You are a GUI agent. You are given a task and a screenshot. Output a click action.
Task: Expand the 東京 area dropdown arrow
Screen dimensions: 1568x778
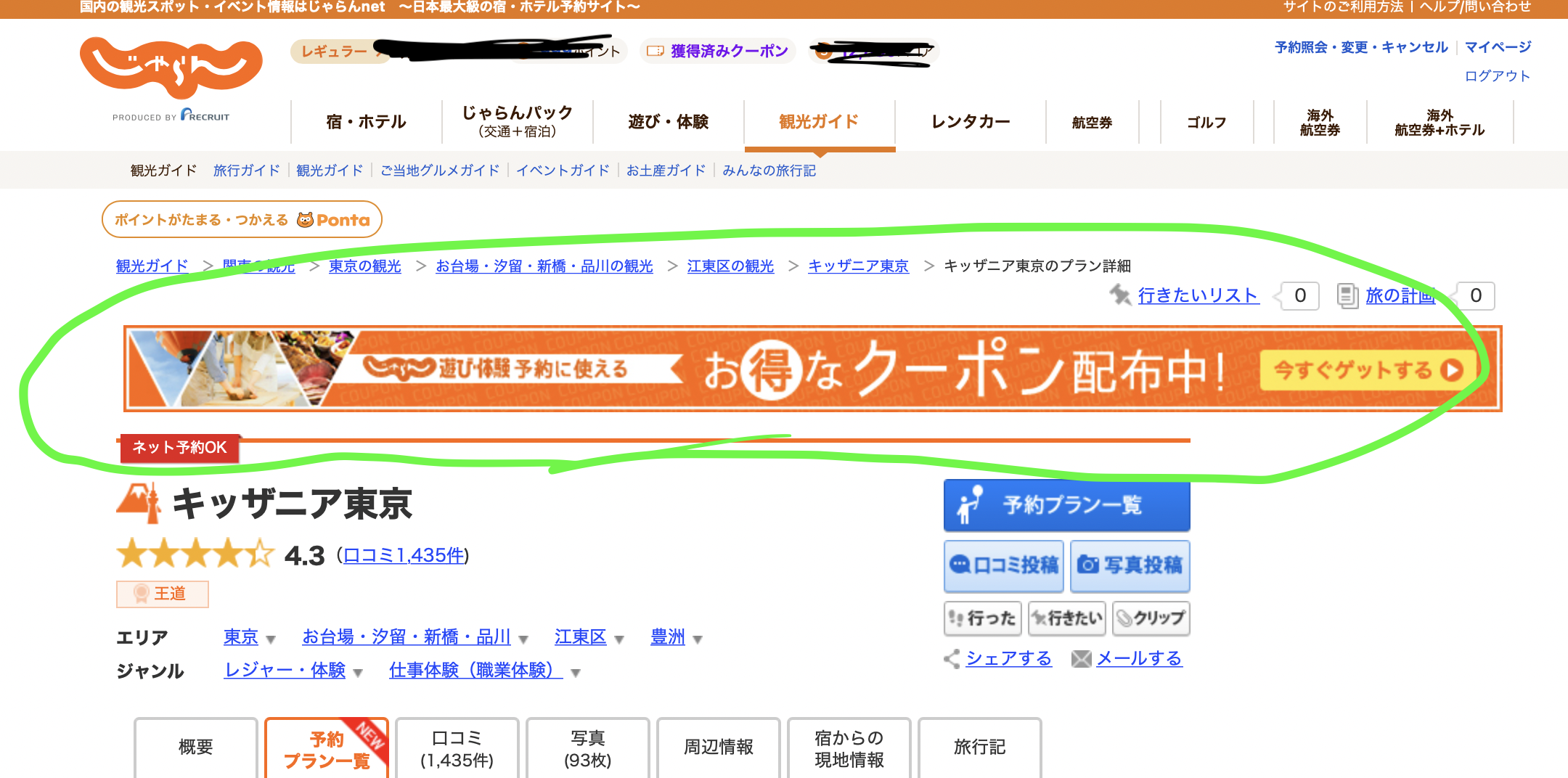tap(271, 639)
